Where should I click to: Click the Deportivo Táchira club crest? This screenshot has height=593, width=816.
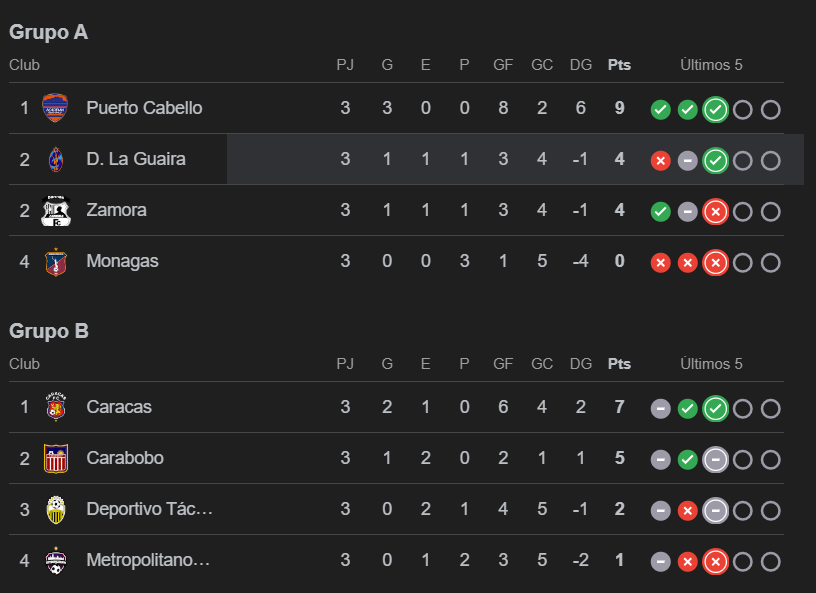pyautogui.click(x=55, y=509)
